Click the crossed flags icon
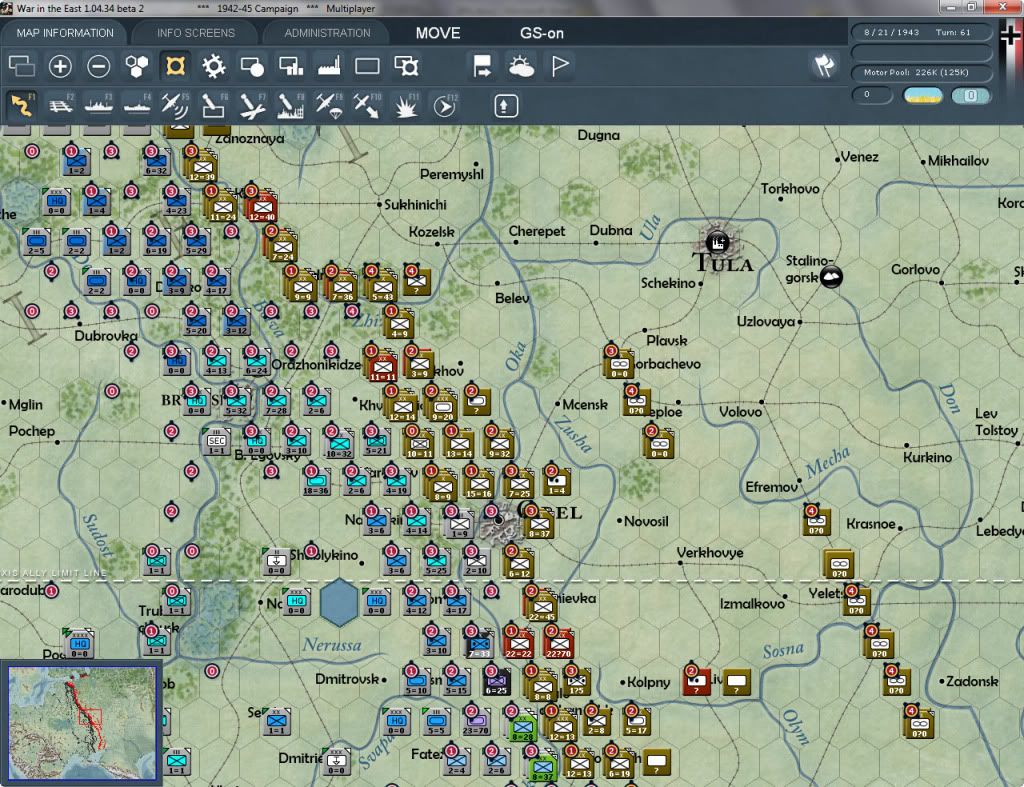The image size is (1024, 787). (x=824, y=65)
